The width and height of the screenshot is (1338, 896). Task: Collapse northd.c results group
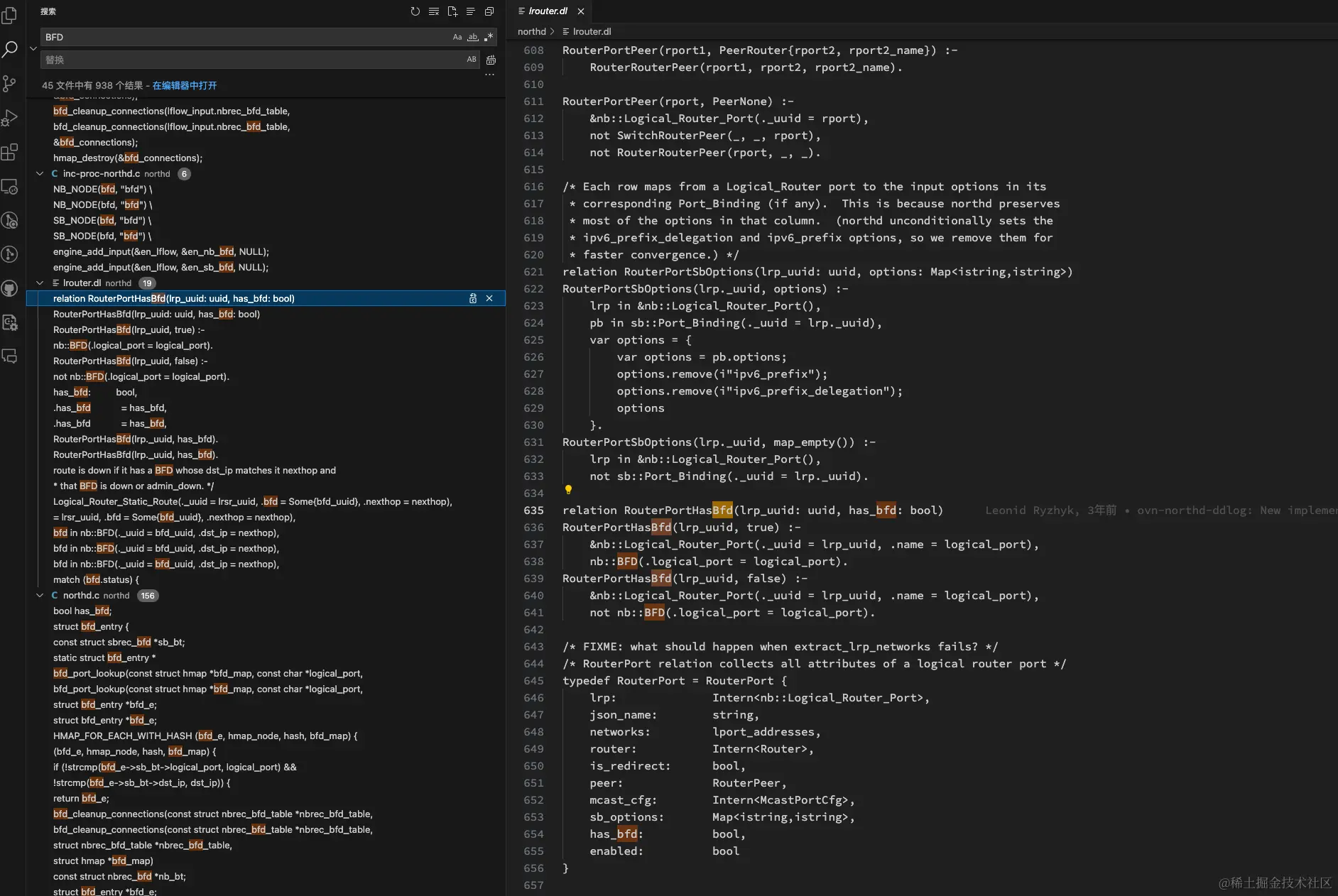[x=40, y=596]
